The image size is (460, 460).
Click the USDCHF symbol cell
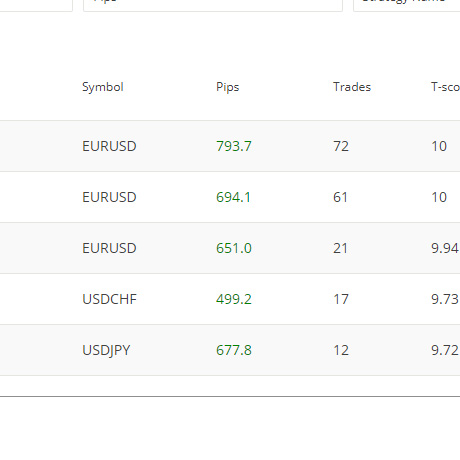click(x=109, y=299)
